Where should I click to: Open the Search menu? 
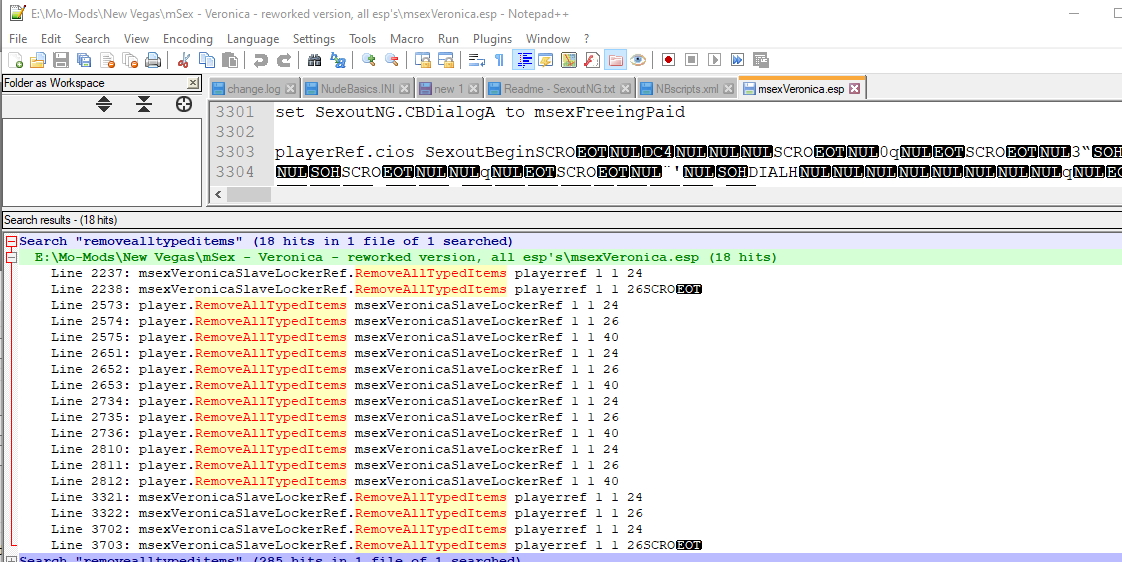[x=92, y=39]
